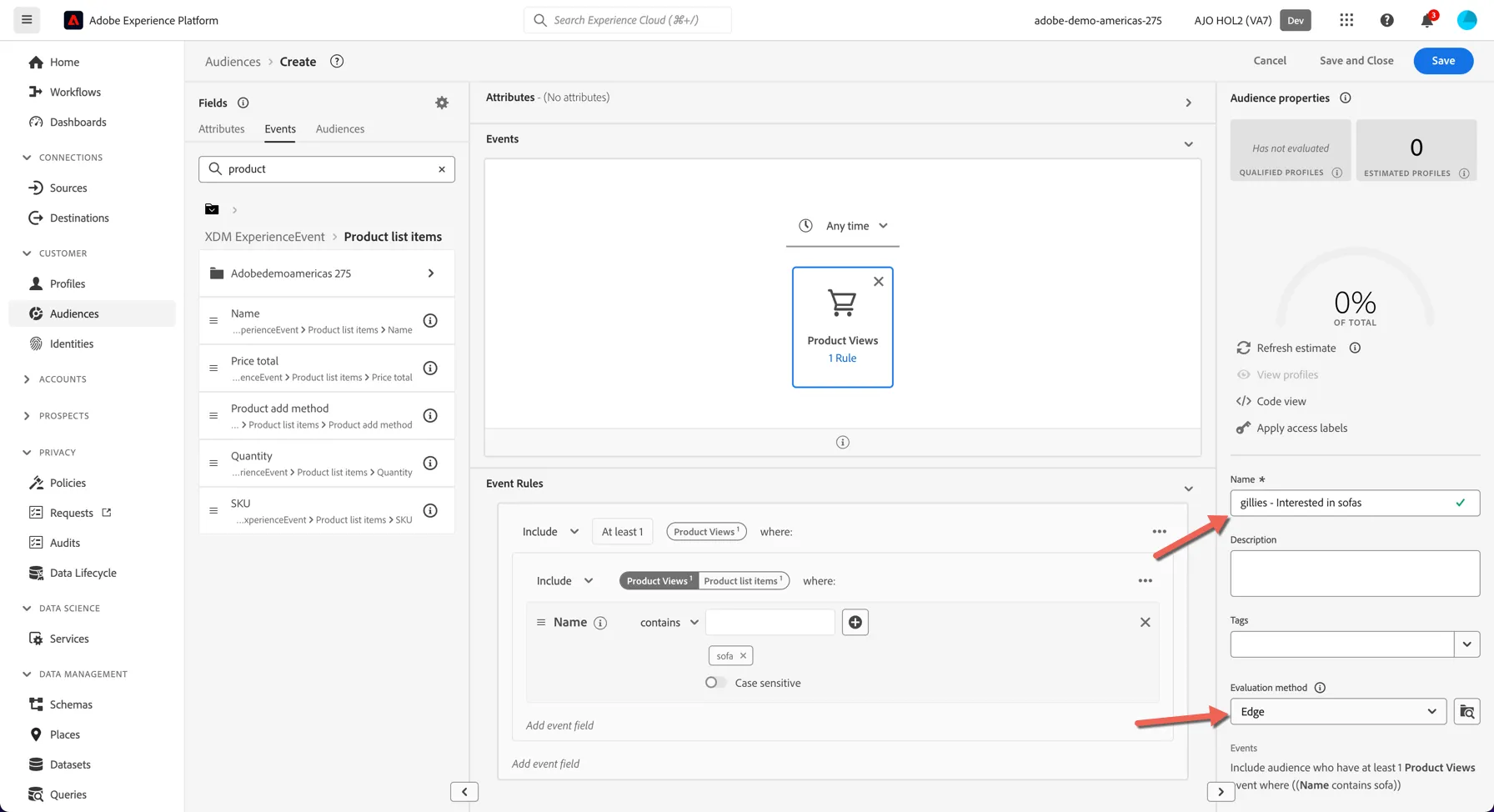Viewport: 1494px width, 812px height.
Task: Click Save and Close
Action: [x=1356, y=61]
